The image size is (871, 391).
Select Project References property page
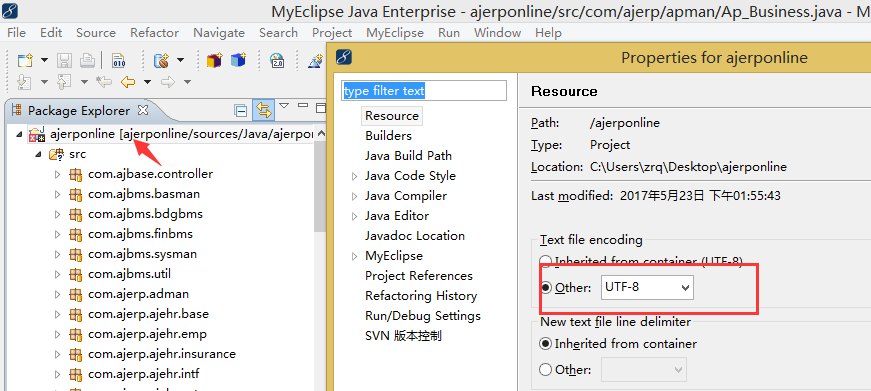(419, 275)
